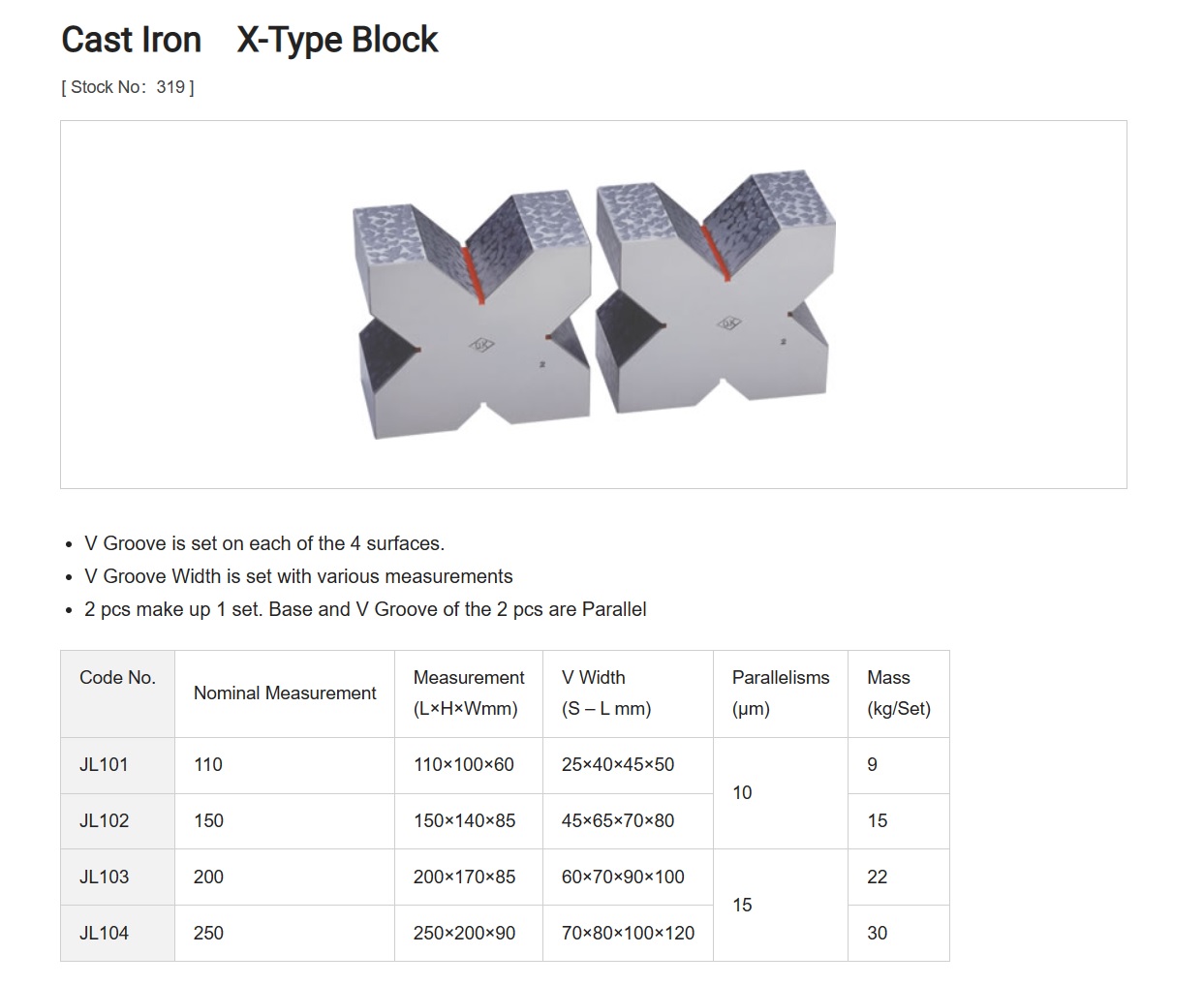The width and height of the screenshot is (1204, 985).
Task: Click the JL101 code cell
Action: tap(117, 765)
